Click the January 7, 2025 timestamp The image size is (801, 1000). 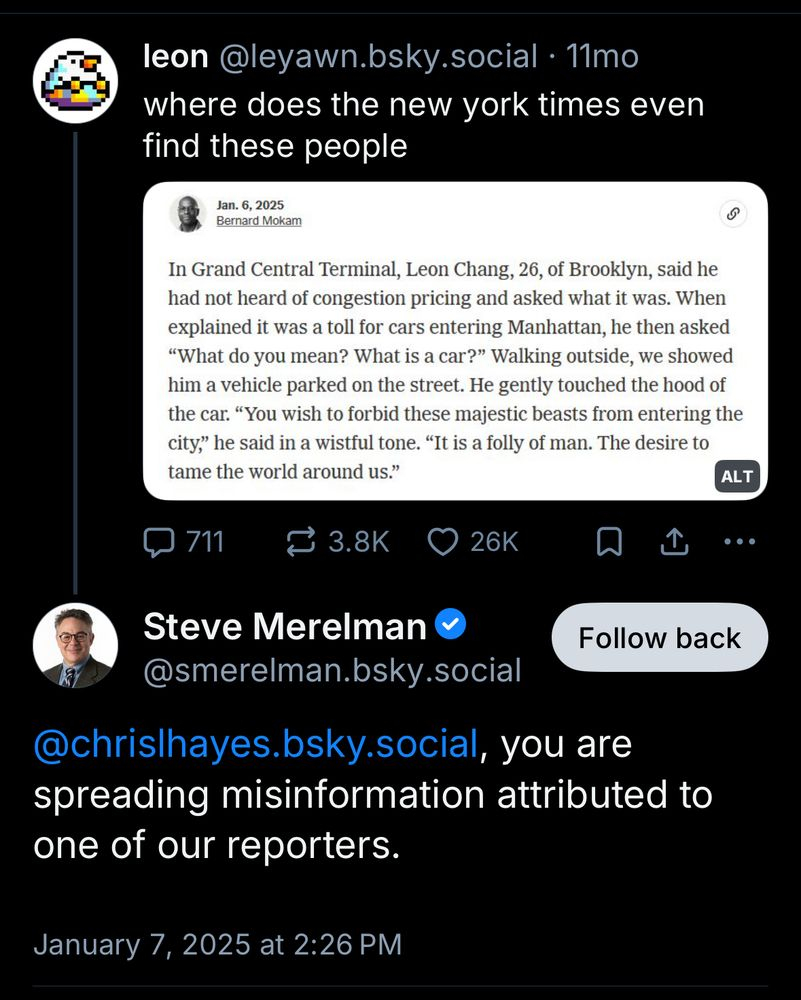point(217,944)
